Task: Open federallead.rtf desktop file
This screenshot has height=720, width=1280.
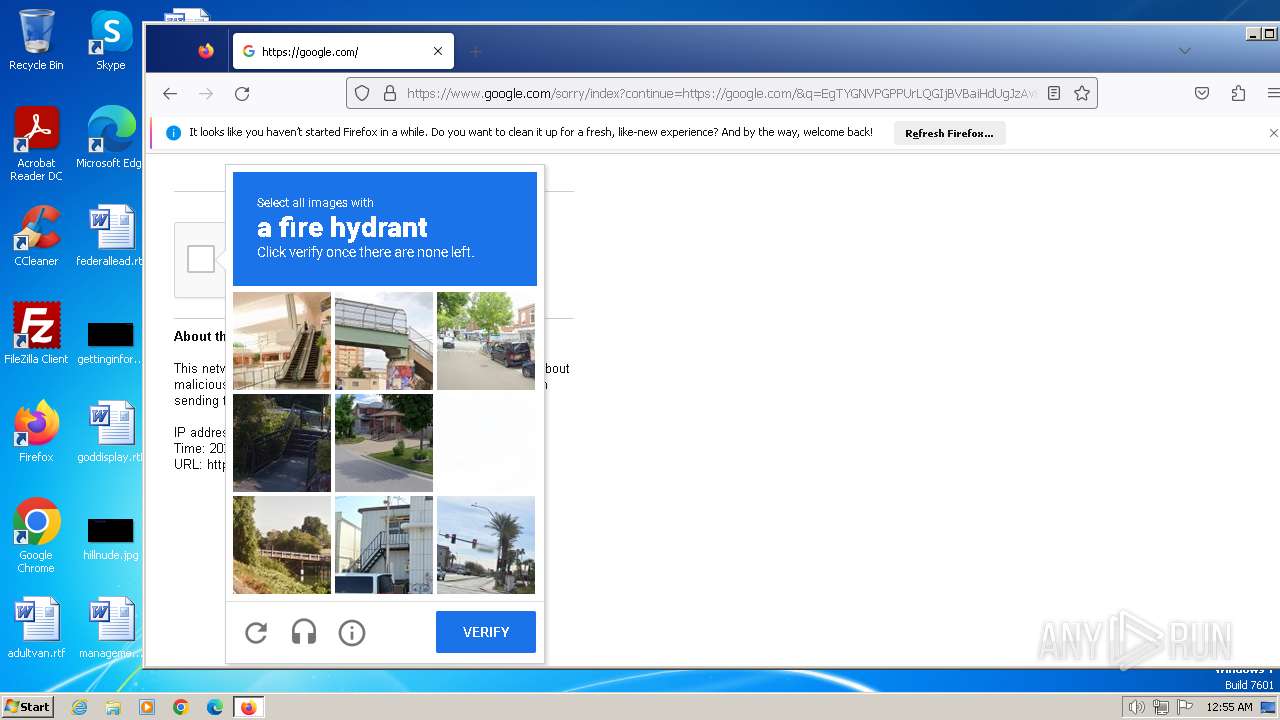Action: (x=110, y=236)
